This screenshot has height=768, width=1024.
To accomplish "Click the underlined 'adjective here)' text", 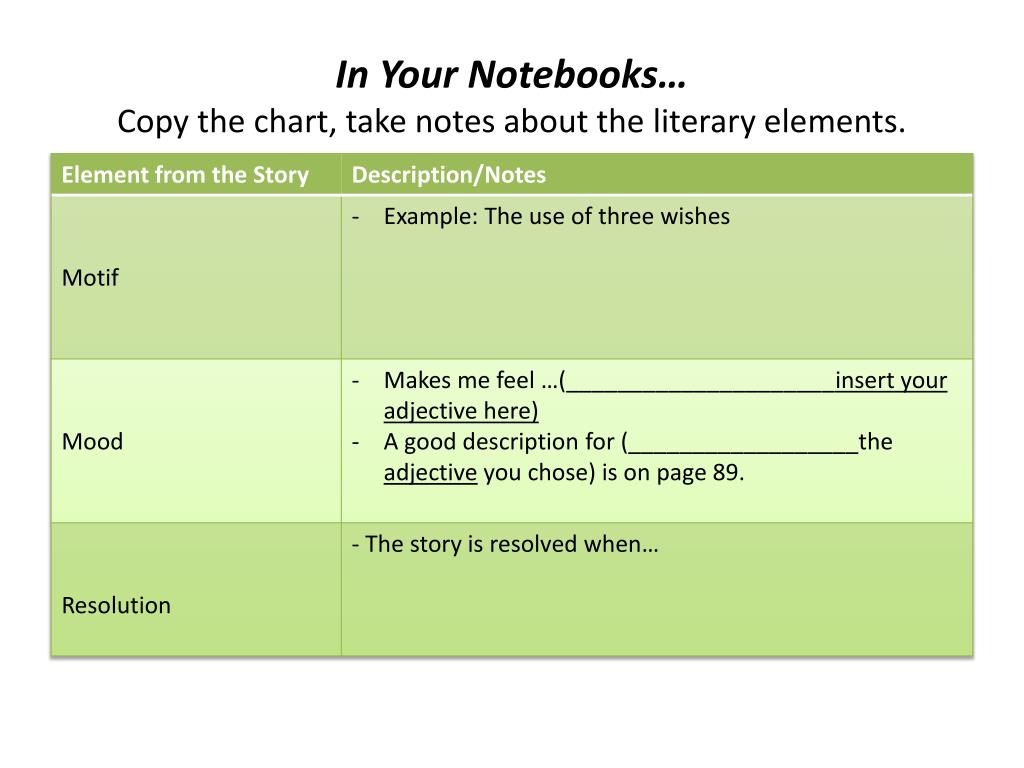I will point(461,411).
